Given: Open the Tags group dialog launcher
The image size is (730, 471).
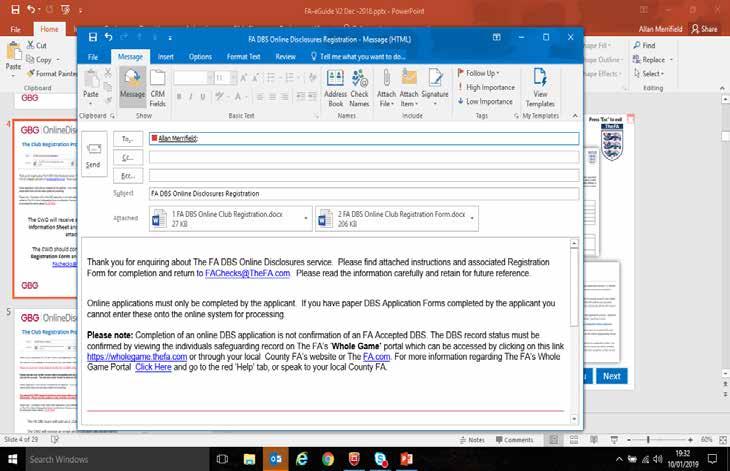Looking at the screenshot, I should [516, 116].
